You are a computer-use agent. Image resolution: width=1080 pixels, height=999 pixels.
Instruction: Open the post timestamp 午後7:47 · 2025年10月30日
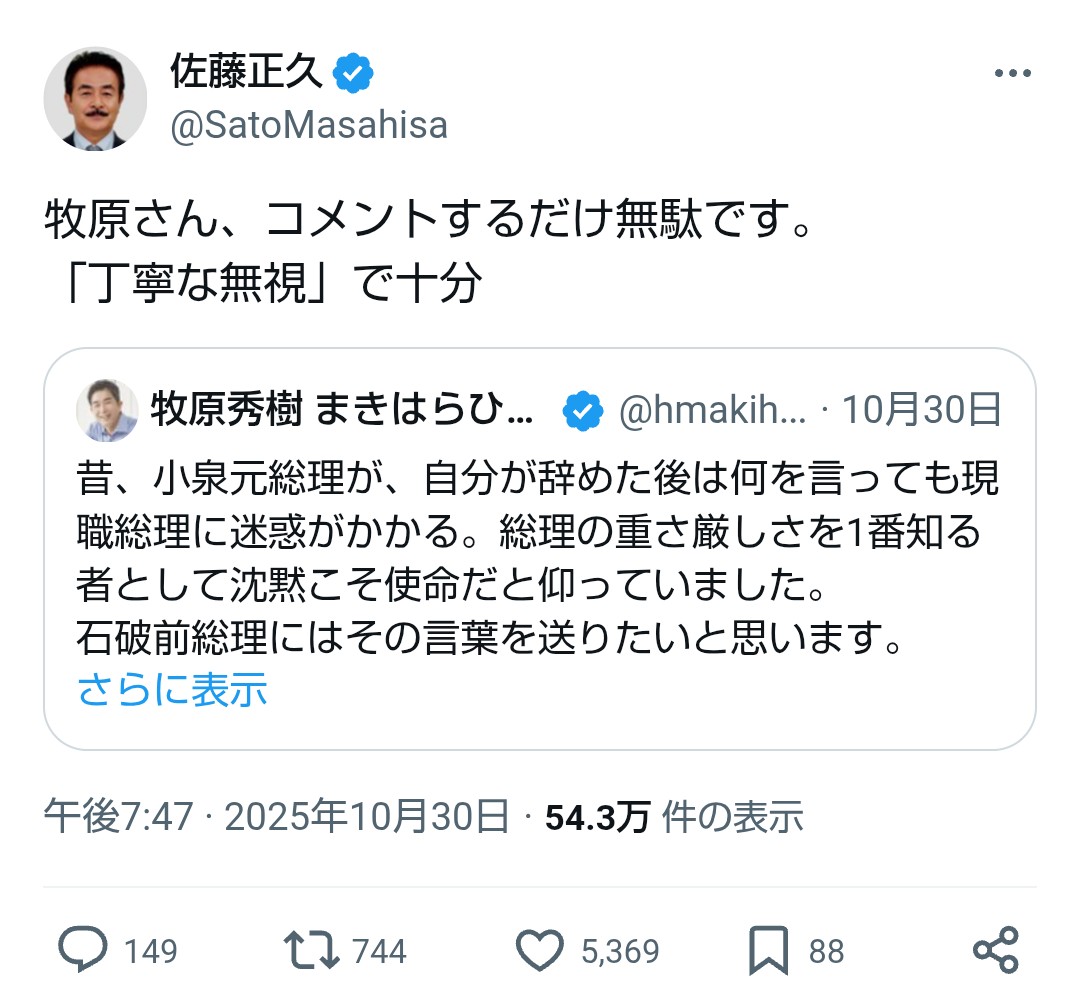coord(277,817)
